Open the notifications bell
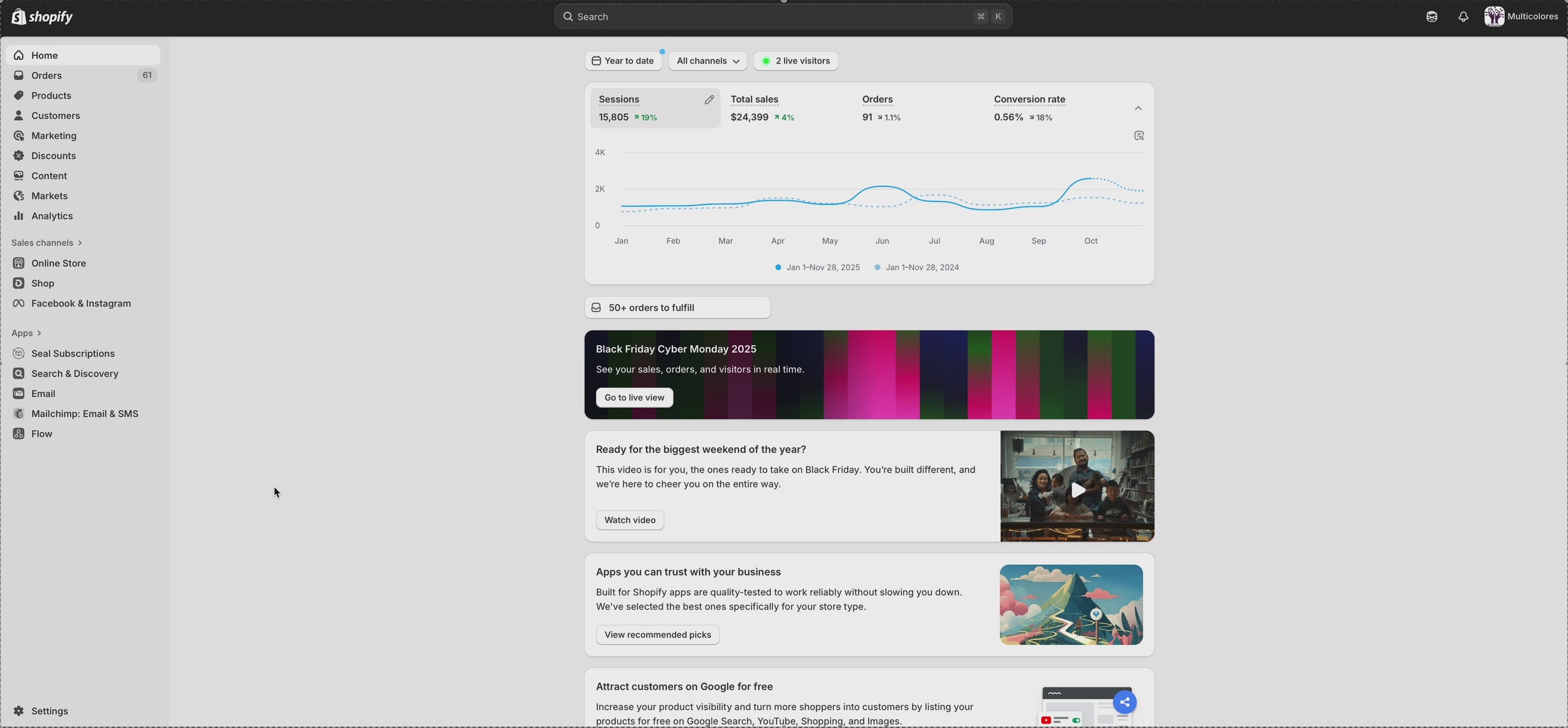The width and height of the screenshot is (1568, 728). click(x=1463, y=17)
